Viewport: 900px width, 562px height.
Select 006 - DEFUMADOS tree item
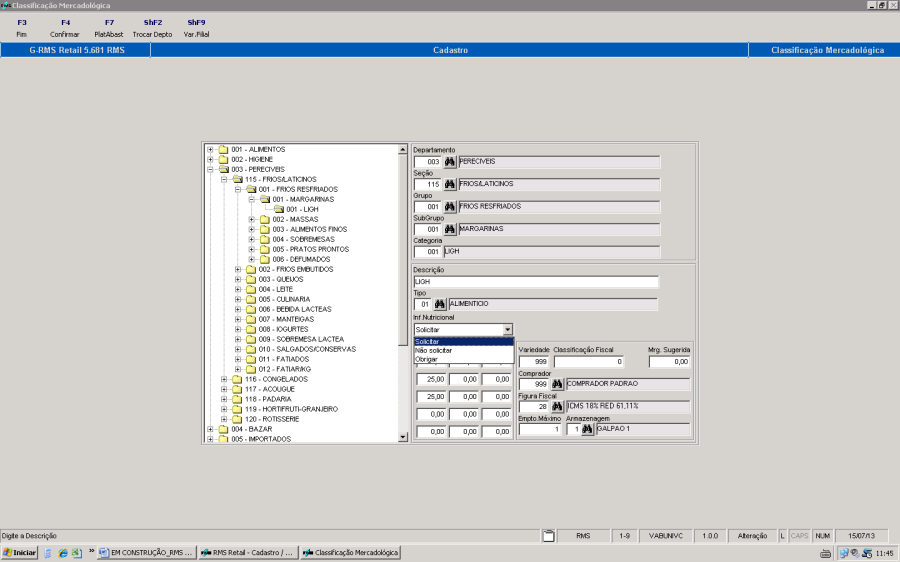[301, 259]
